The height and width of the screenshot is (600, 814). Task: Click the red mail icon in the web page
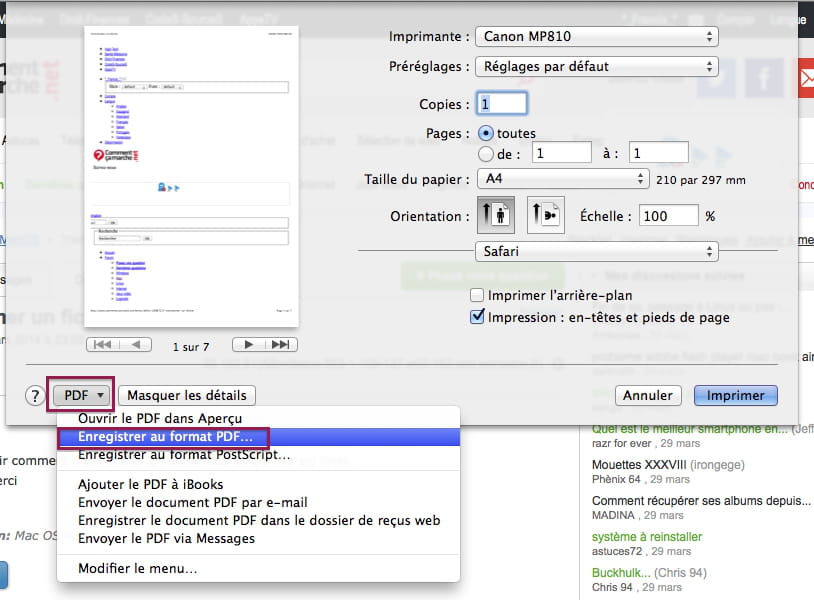pyautogui.click(x=806, y=78)
